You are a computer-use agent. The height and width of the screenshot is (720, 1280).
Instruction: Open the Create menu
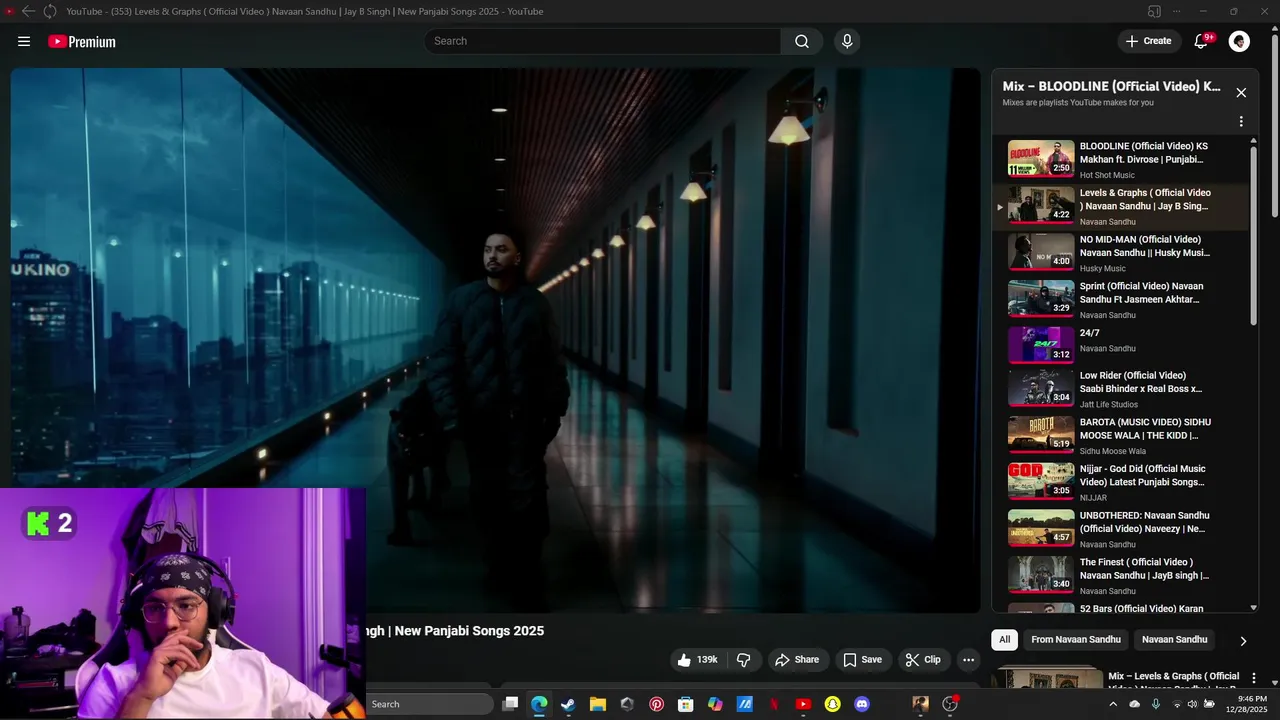point(1148,41)
